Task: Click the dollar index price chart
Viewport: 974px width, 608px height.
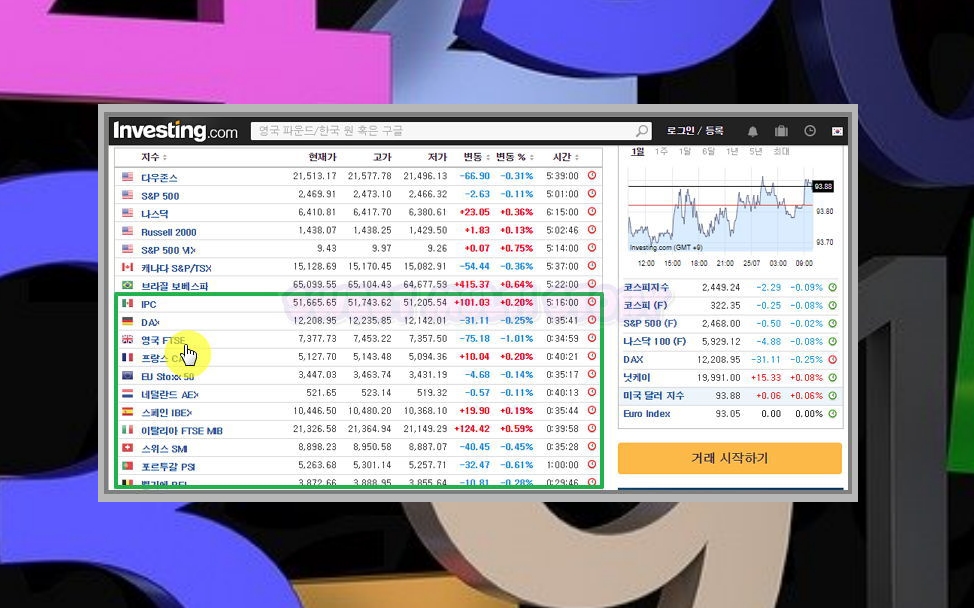Action: pos(721,211)
